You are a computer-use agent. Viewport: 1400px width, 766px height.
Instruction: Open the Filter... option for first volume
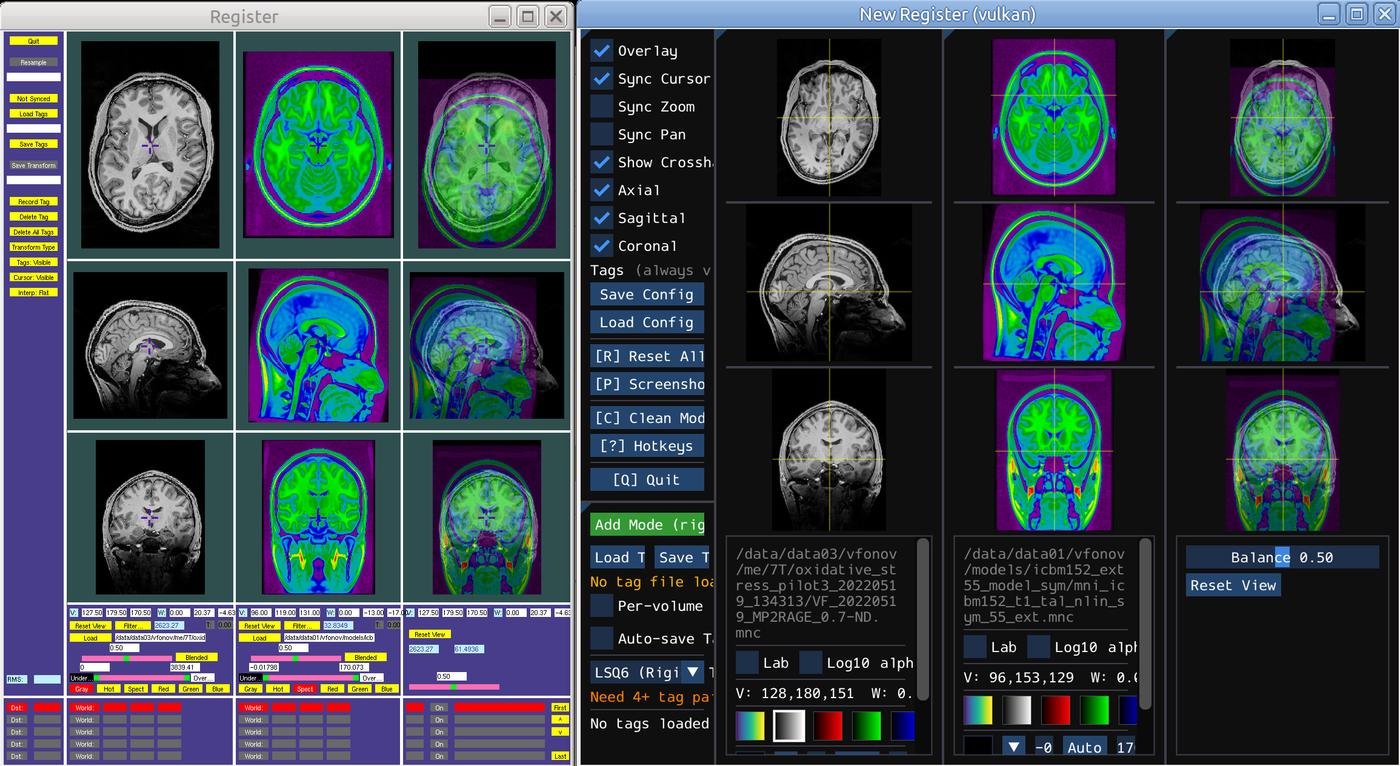tap(132, 626)
